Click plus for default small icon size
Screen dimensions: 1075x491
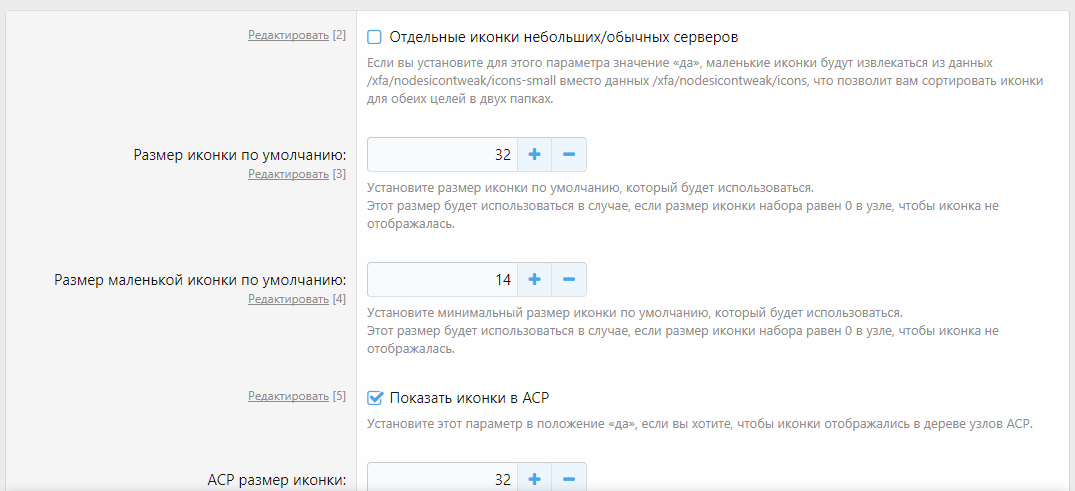point(534,280)
